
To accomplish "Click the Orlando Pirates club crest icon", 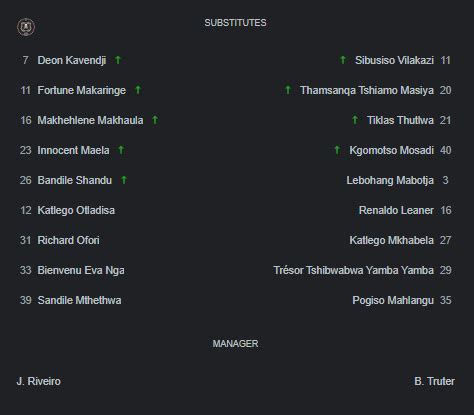I will (x=26, y=27).
